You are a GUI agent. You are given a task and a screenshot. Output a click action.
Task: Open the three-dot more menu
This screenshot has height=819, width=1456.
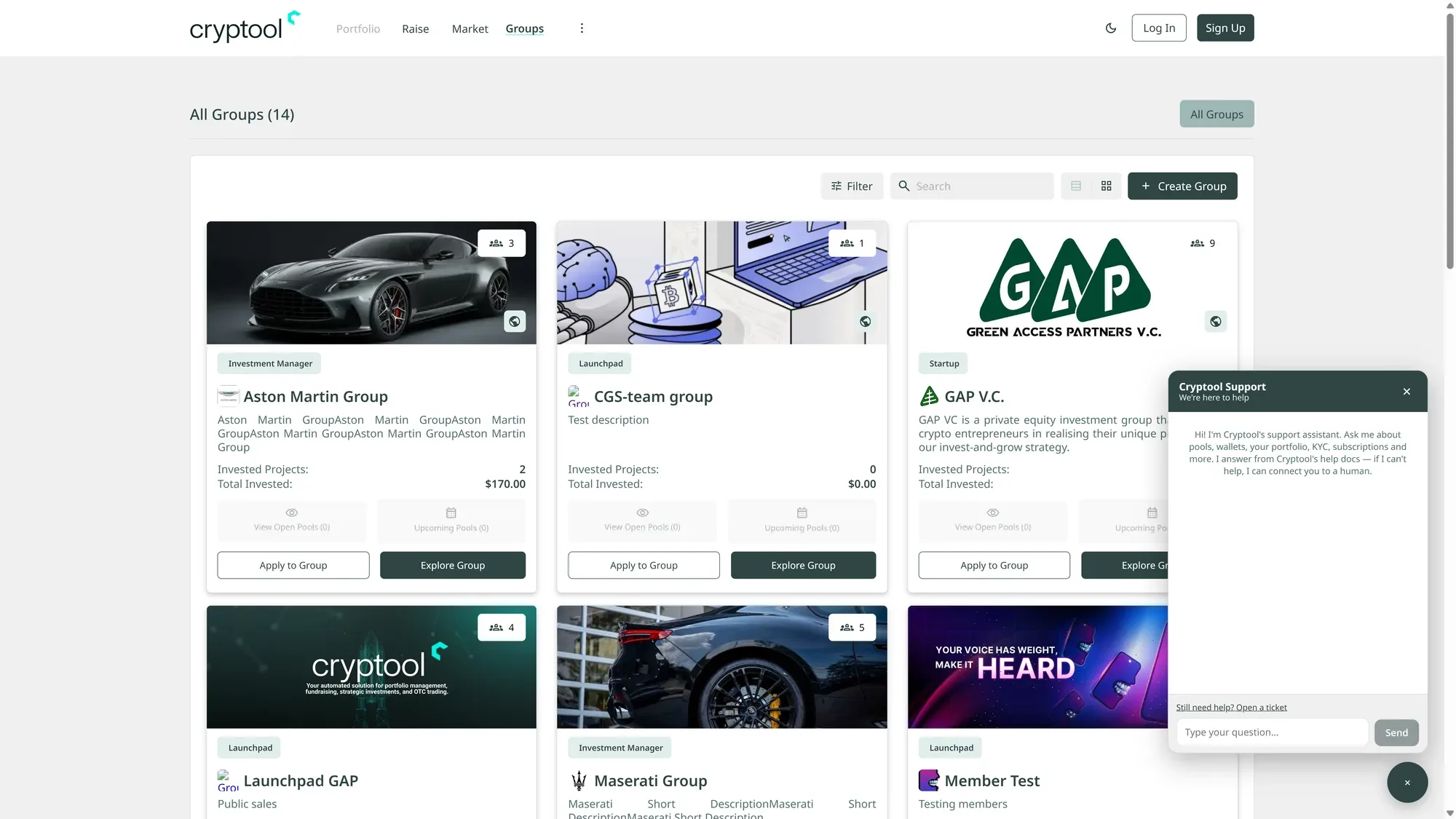click(x=582, y=28)
